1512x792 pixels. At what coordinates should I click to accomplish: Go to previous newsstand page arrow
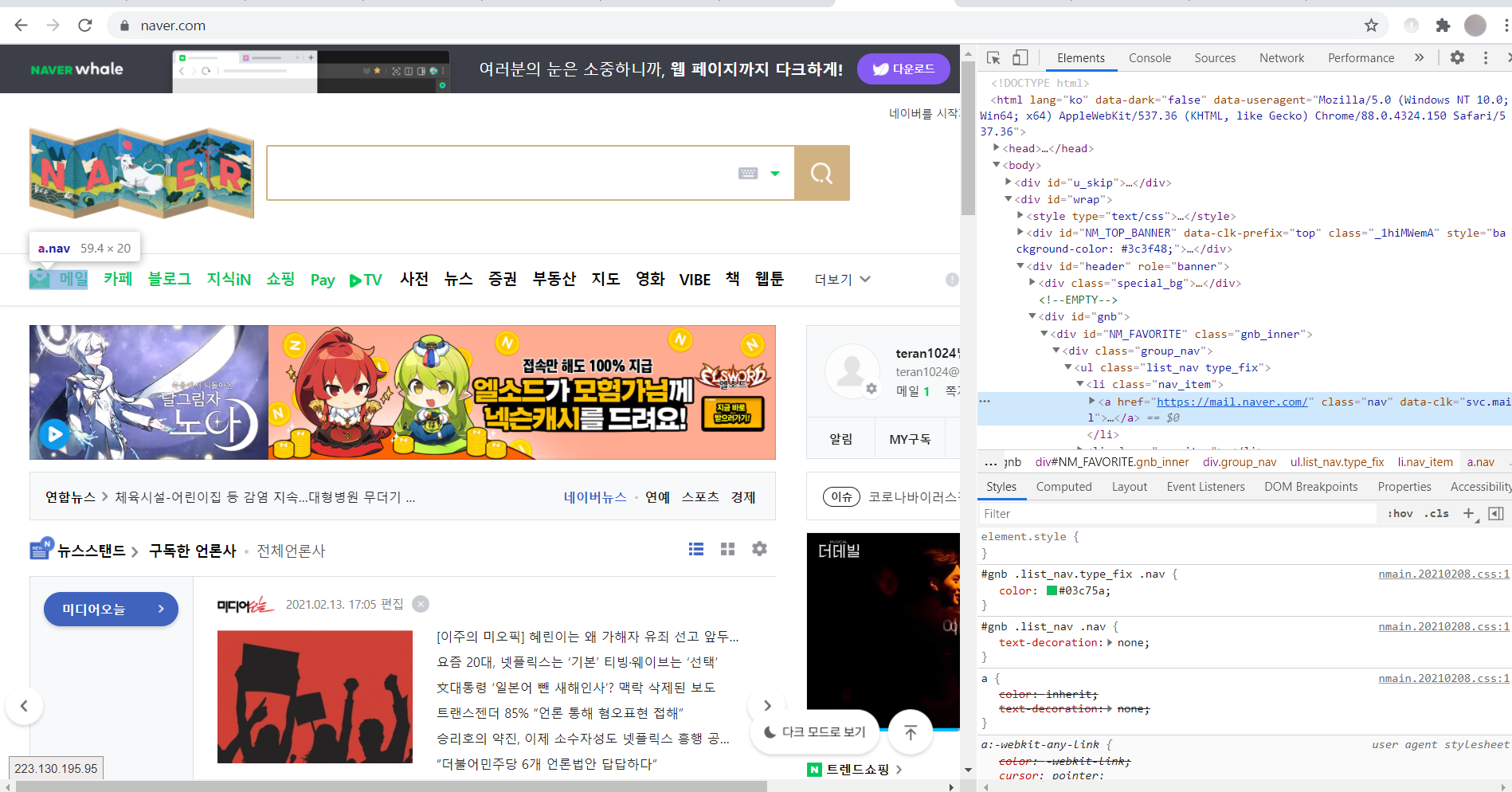coord(24,706)
